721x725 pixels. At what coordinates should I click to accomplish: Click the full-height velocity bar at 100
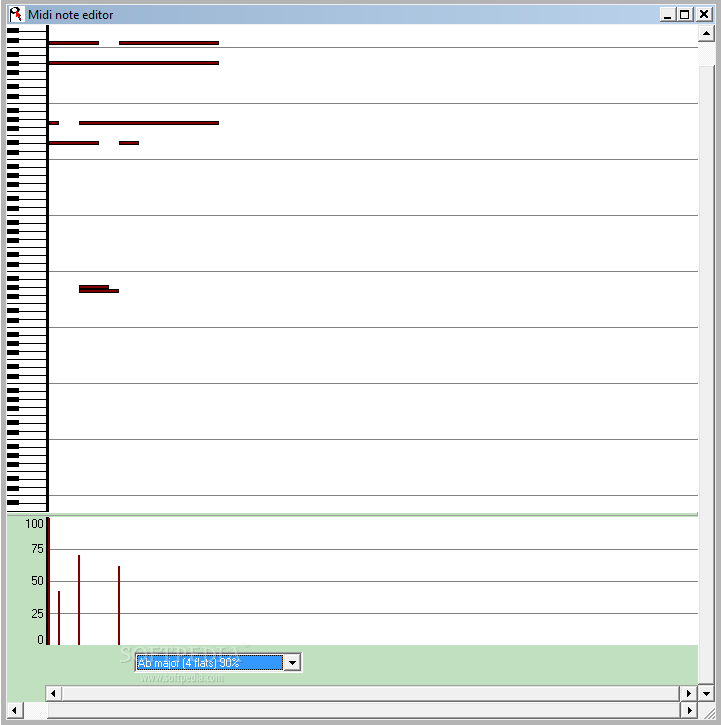click(48, 581)
